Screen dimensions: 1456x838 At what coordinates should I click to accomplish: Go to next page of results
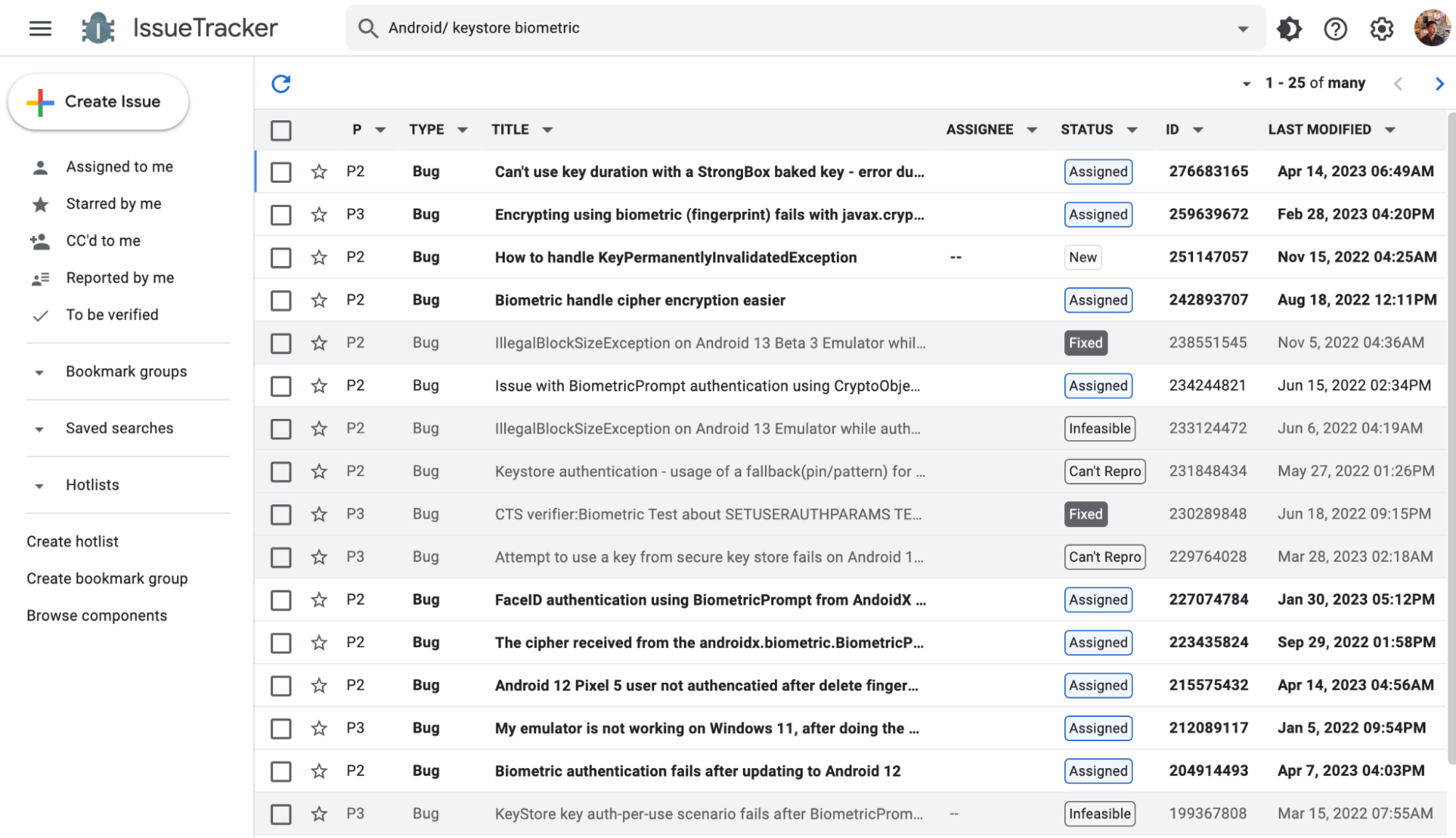click(x=1439, y=84)
